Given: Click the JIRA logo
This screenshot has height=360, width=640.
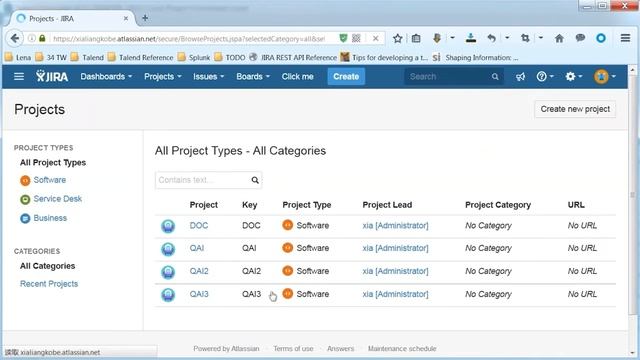Looking at the screenshot, I should click(52, 76).
